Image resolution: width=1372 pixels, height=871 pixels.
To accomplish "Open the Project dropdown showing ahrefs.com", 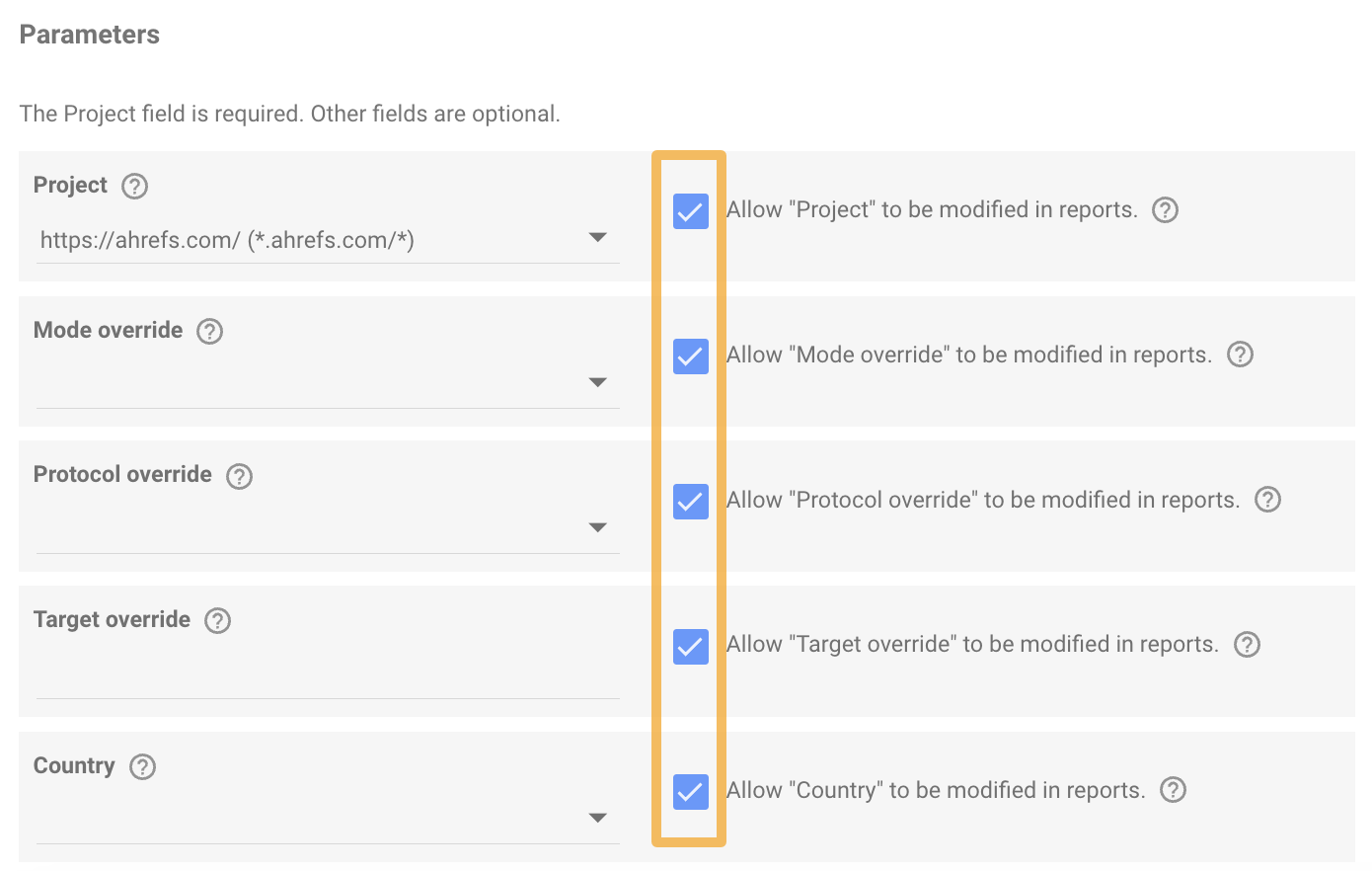I will tap(326, 239).
